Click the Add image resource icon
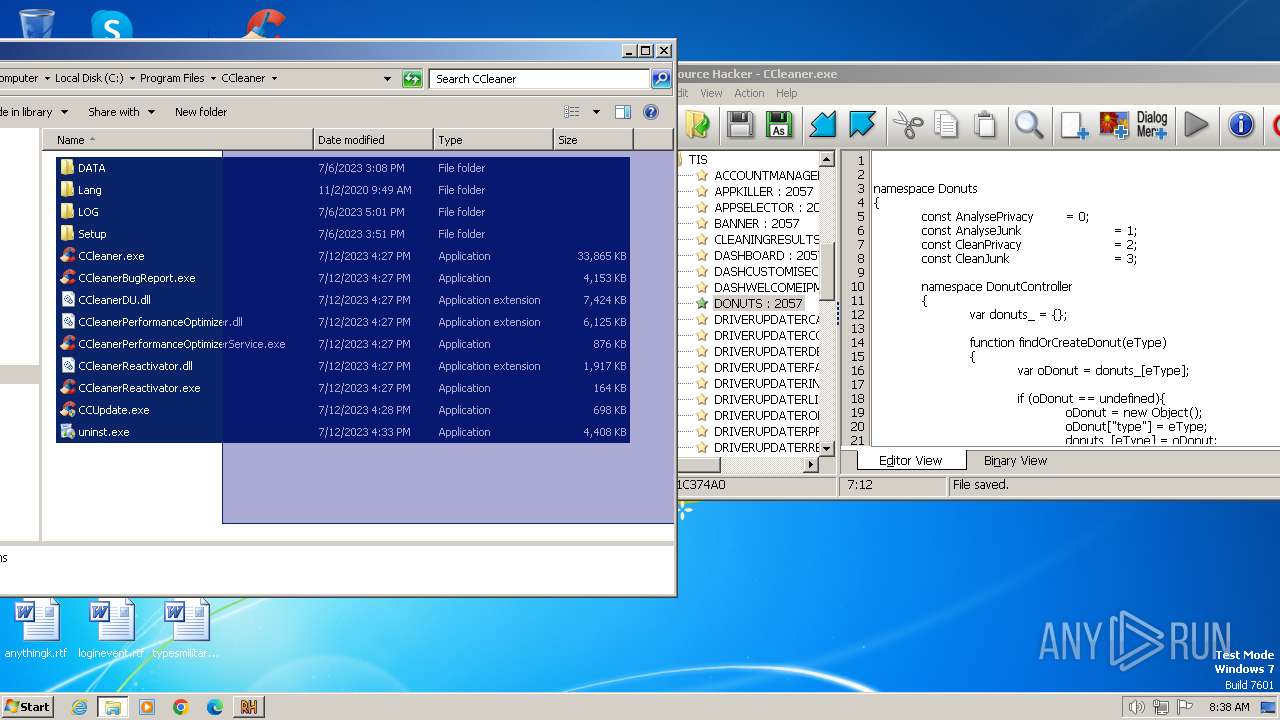This screenshot has height=720, width=1280. [x=1114, y=124]
